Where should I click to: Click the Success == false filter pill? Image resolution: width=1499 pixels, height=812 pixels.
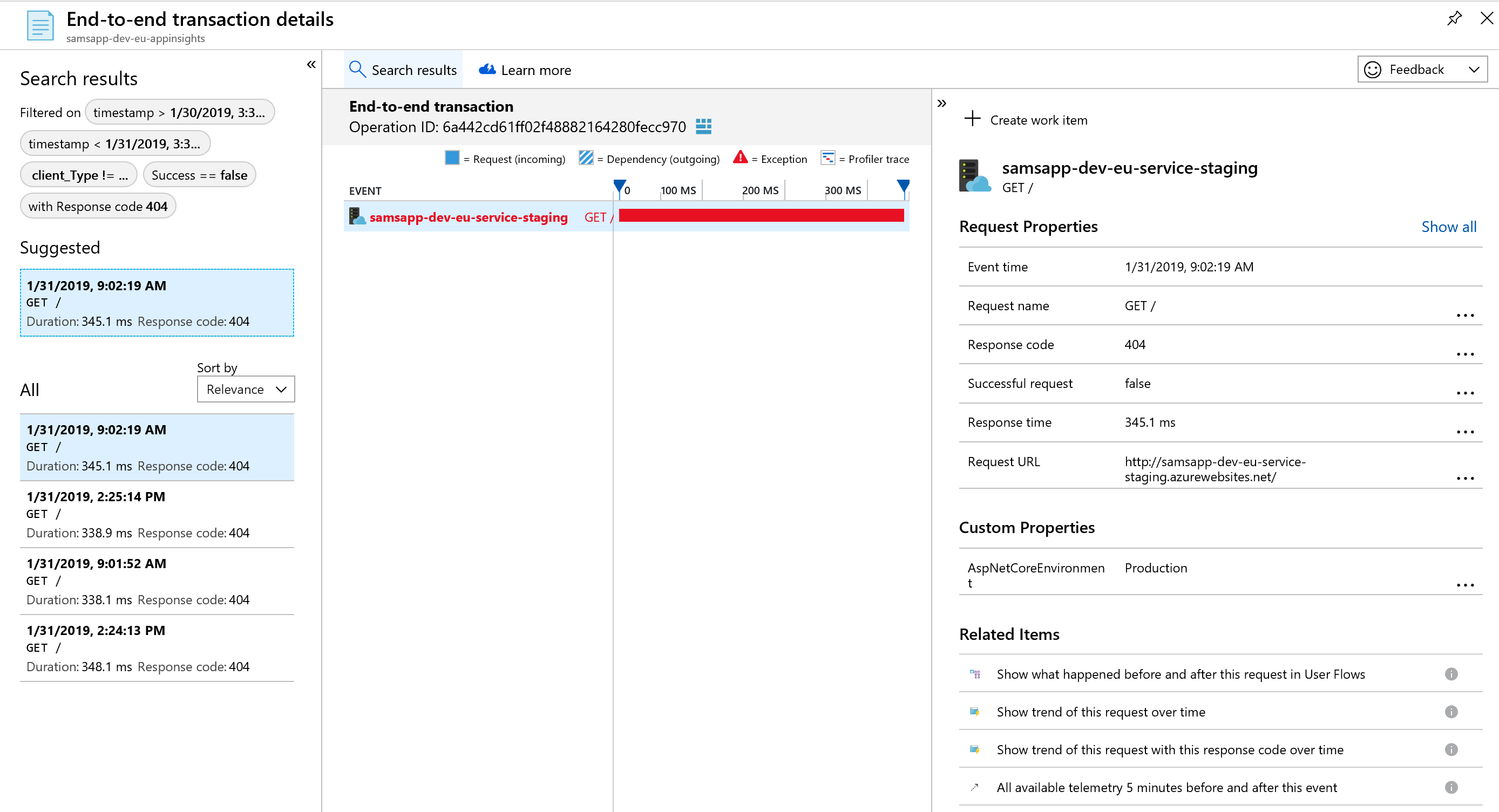(199, 175)
